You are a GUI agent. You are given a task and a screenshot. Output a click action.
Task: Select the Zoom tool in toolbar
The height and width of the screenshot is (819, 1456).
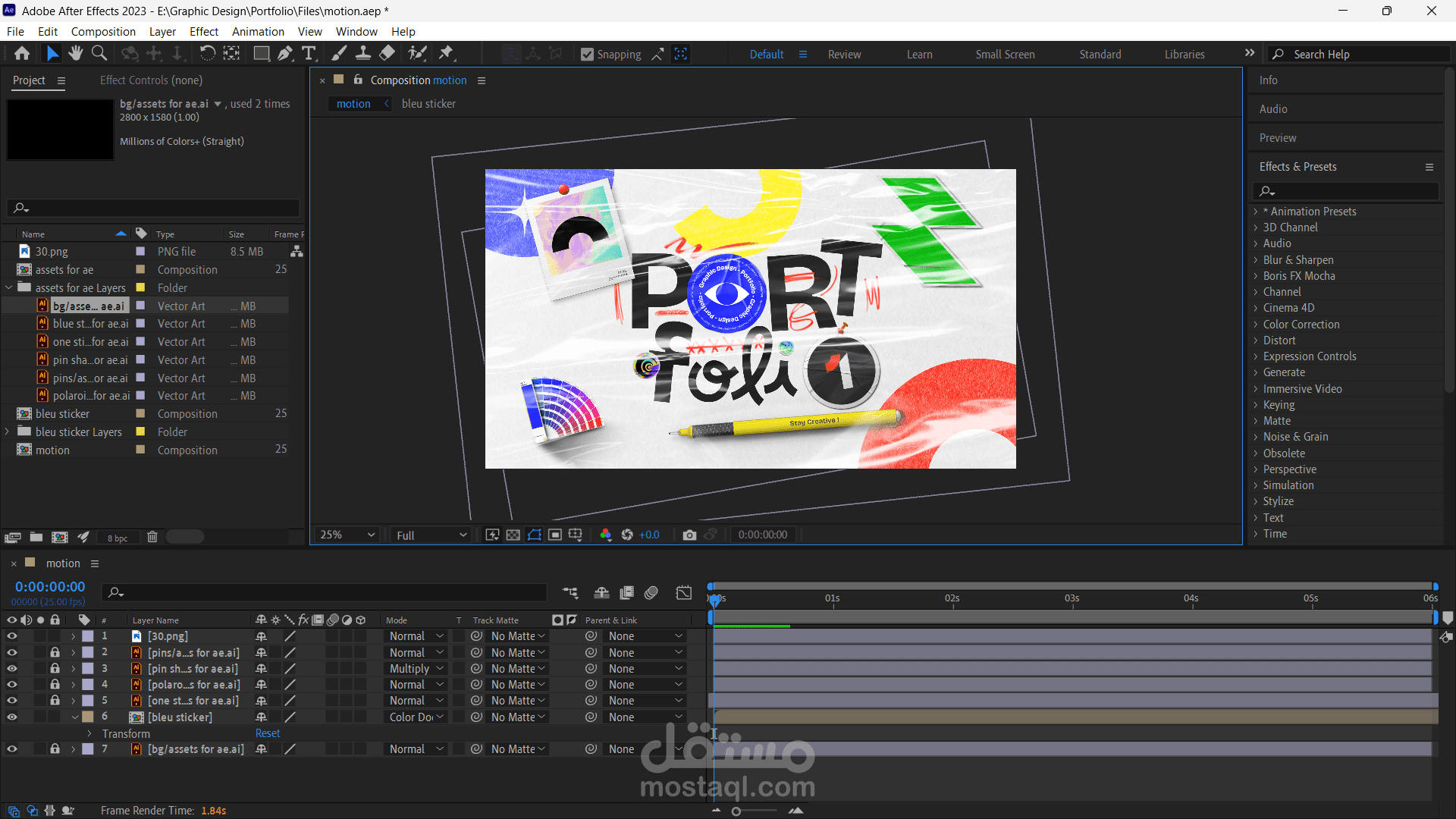point(99,53)
